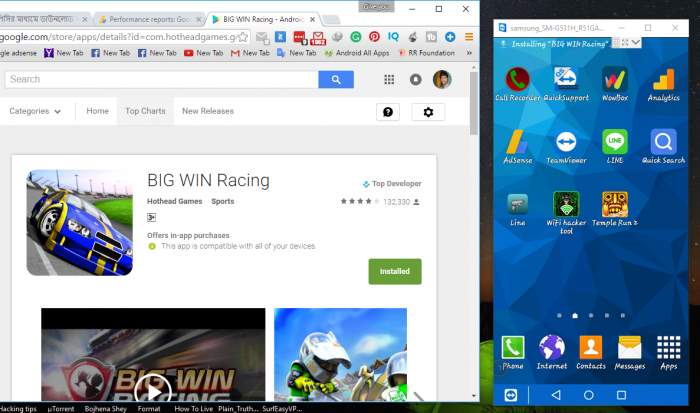This screenshot has height=413, width=700.
Task: Open Google apps grid icon
Action: click(389, 79)
